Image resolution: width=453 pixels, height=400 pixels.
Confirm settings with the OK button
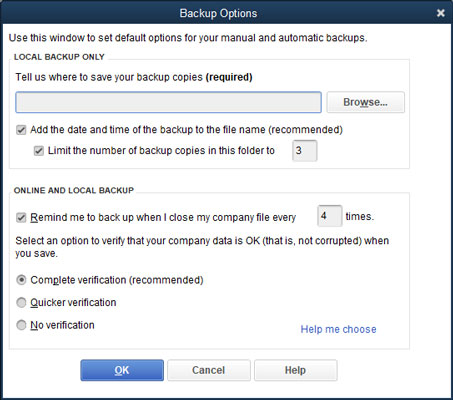(x=122, y=370)
